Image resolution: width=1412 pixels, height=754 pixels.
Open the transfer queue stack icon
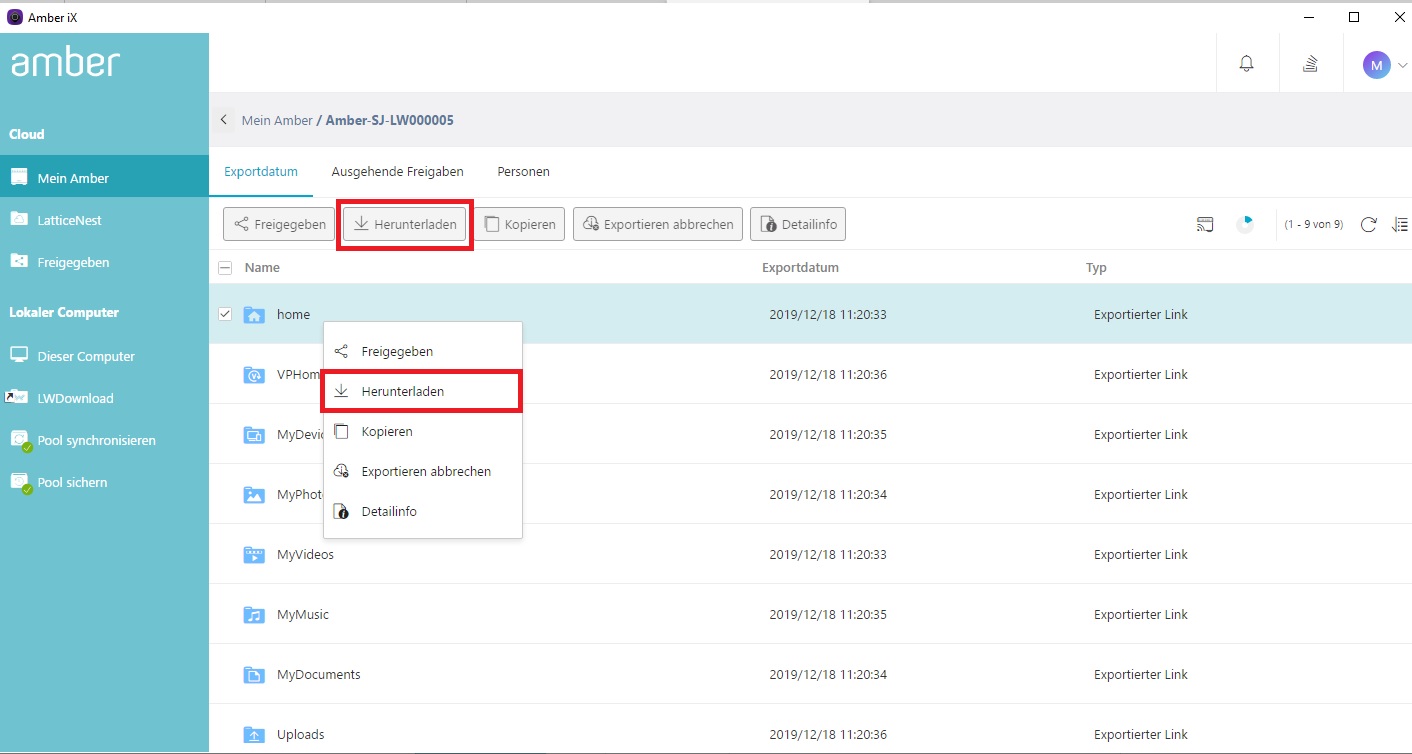point(1310,64)
